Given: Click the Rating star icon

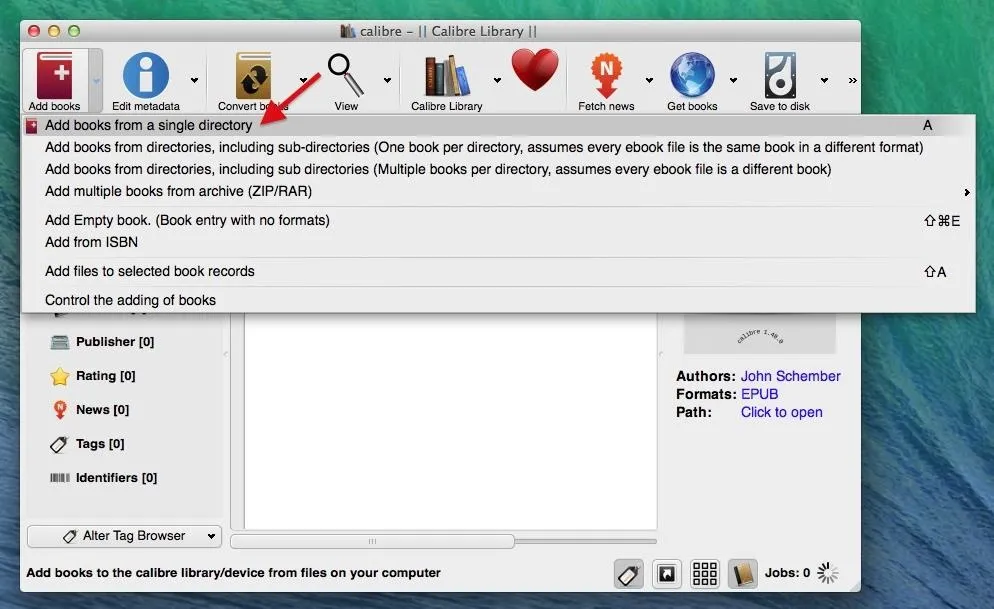Looking at the screenshot, I should pos(60,376).
